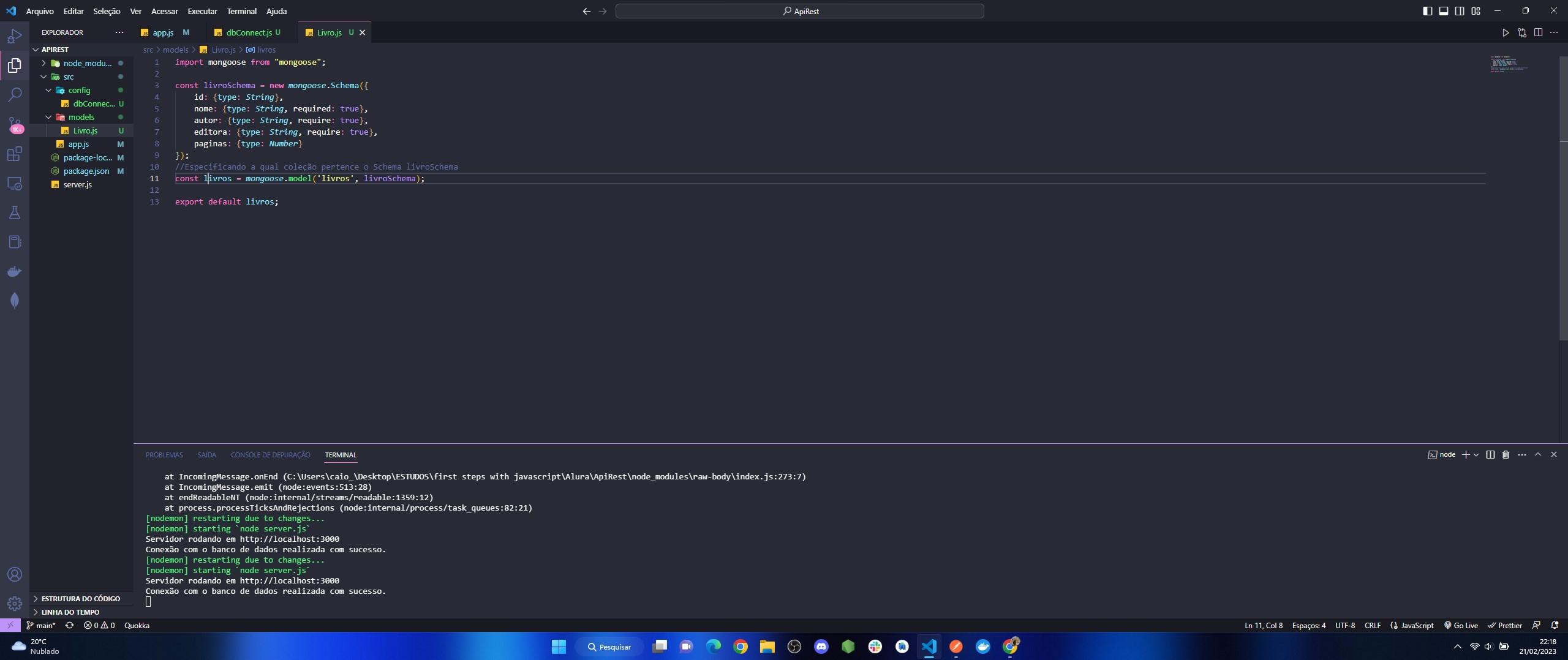Kill terminal with trash icon

1506,454
